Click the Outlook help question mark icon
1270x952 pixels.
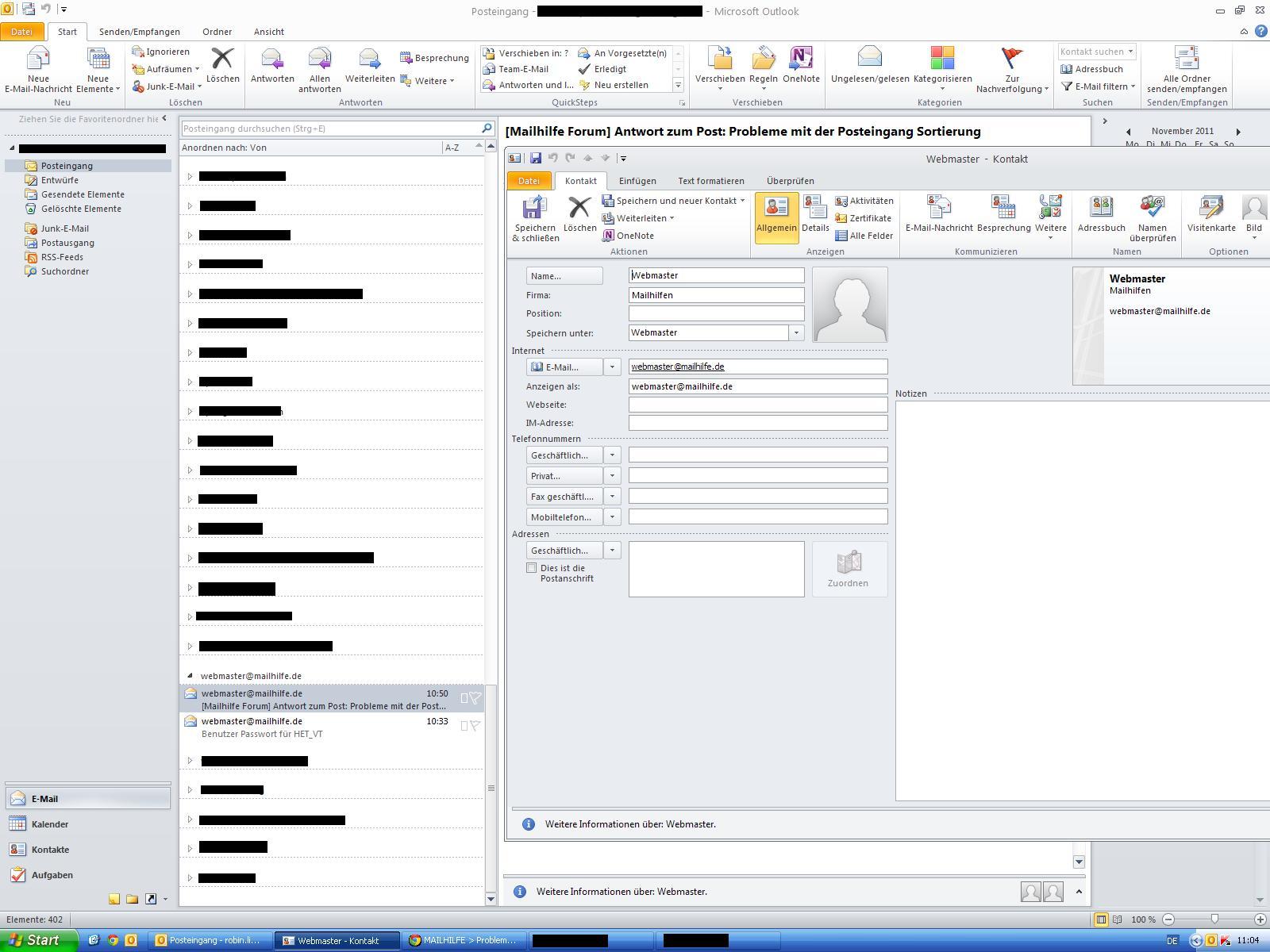(1260, 32)
